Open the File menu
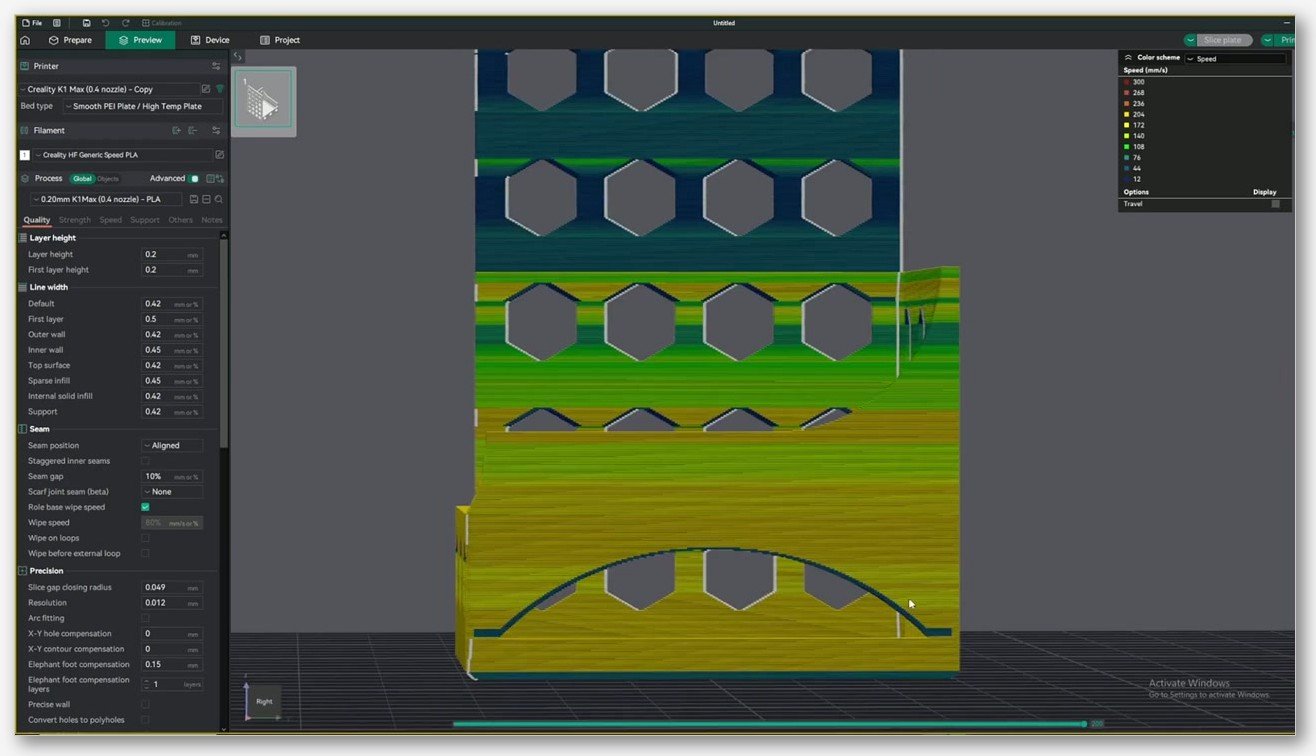This screenshot has width=1316, height=756. 32,22
